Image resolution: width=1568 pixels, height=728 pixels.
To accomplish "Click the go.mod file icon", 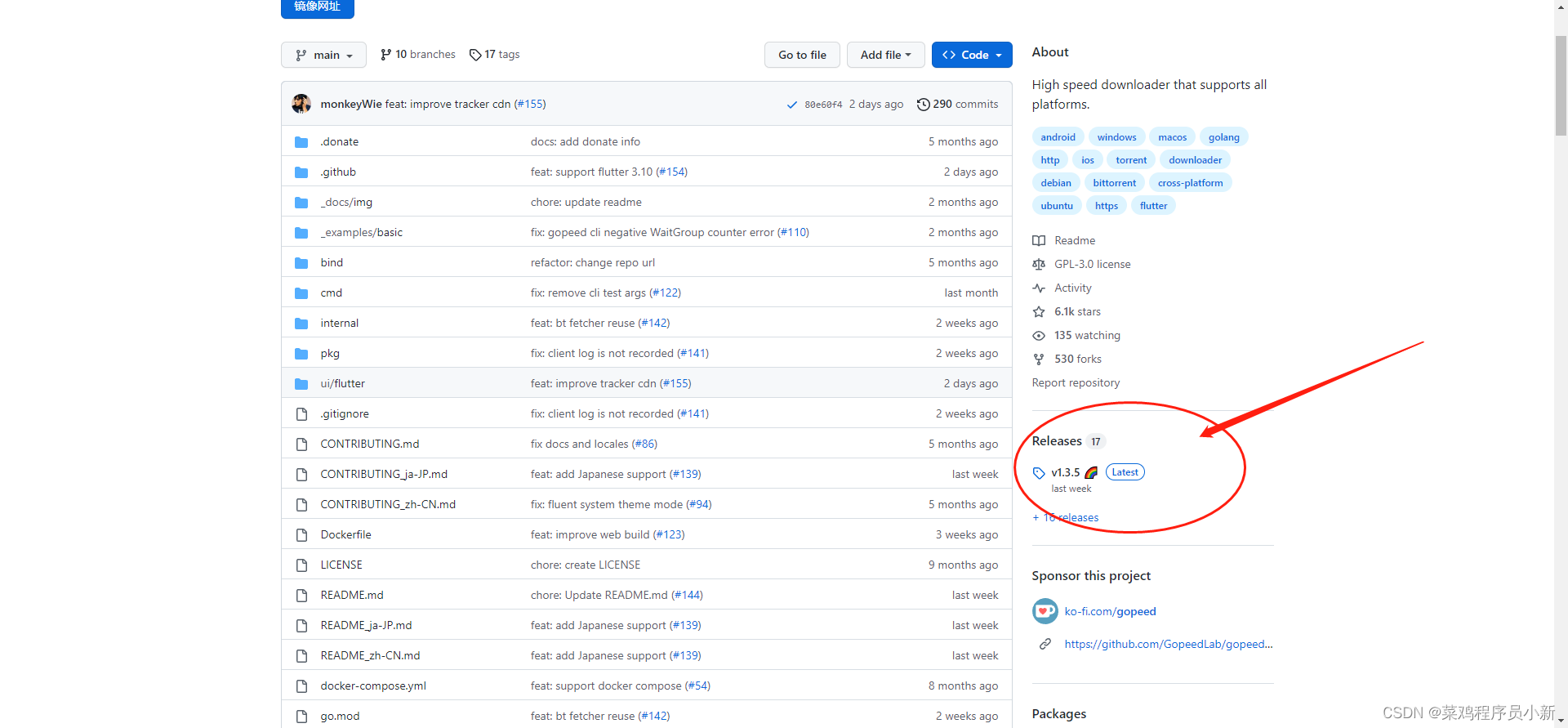I will (301, 717).
